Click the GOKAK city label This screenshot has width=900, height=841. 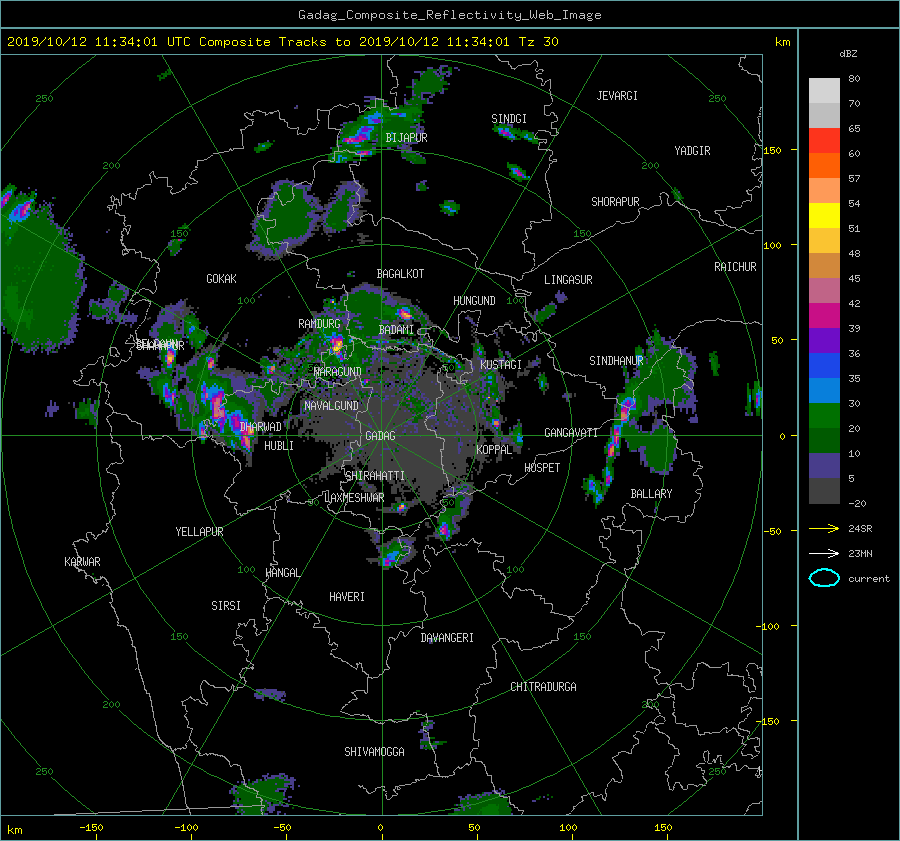221,279
